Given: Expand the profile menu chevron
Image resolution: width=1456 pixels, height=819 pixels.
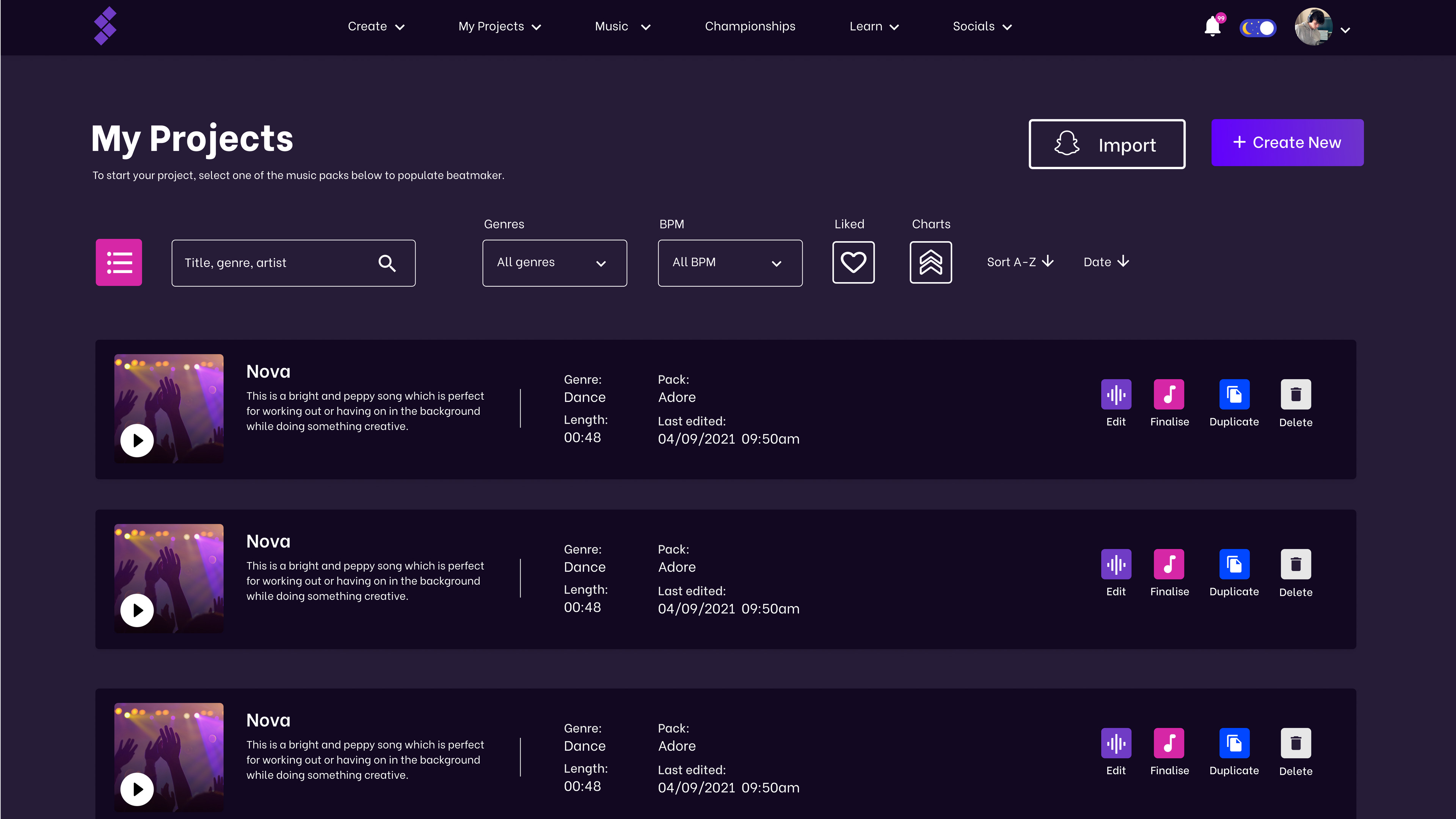Looking at the screenshot, I should (1346, 30).
